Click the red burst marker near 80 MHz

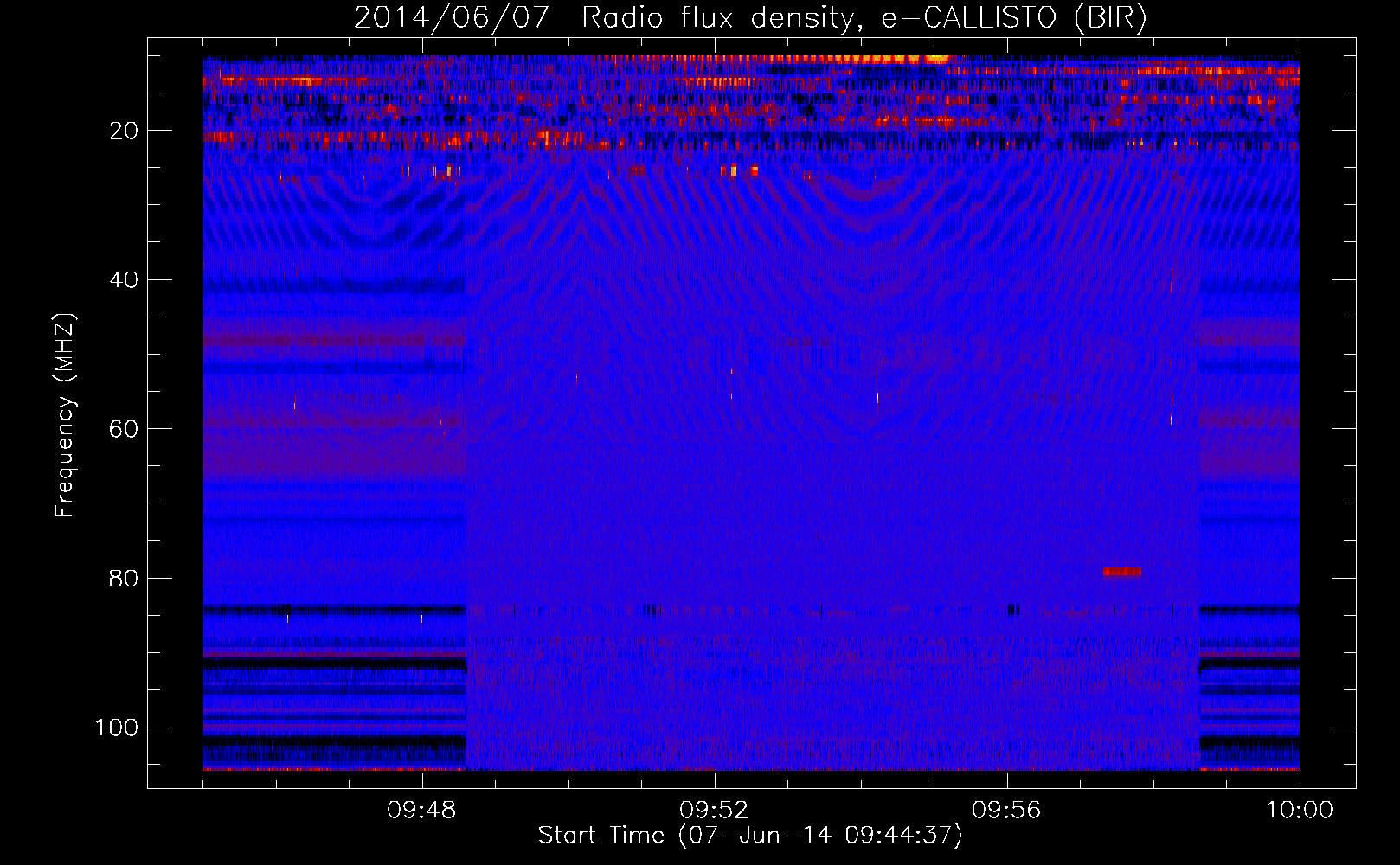click(1122, 572)
